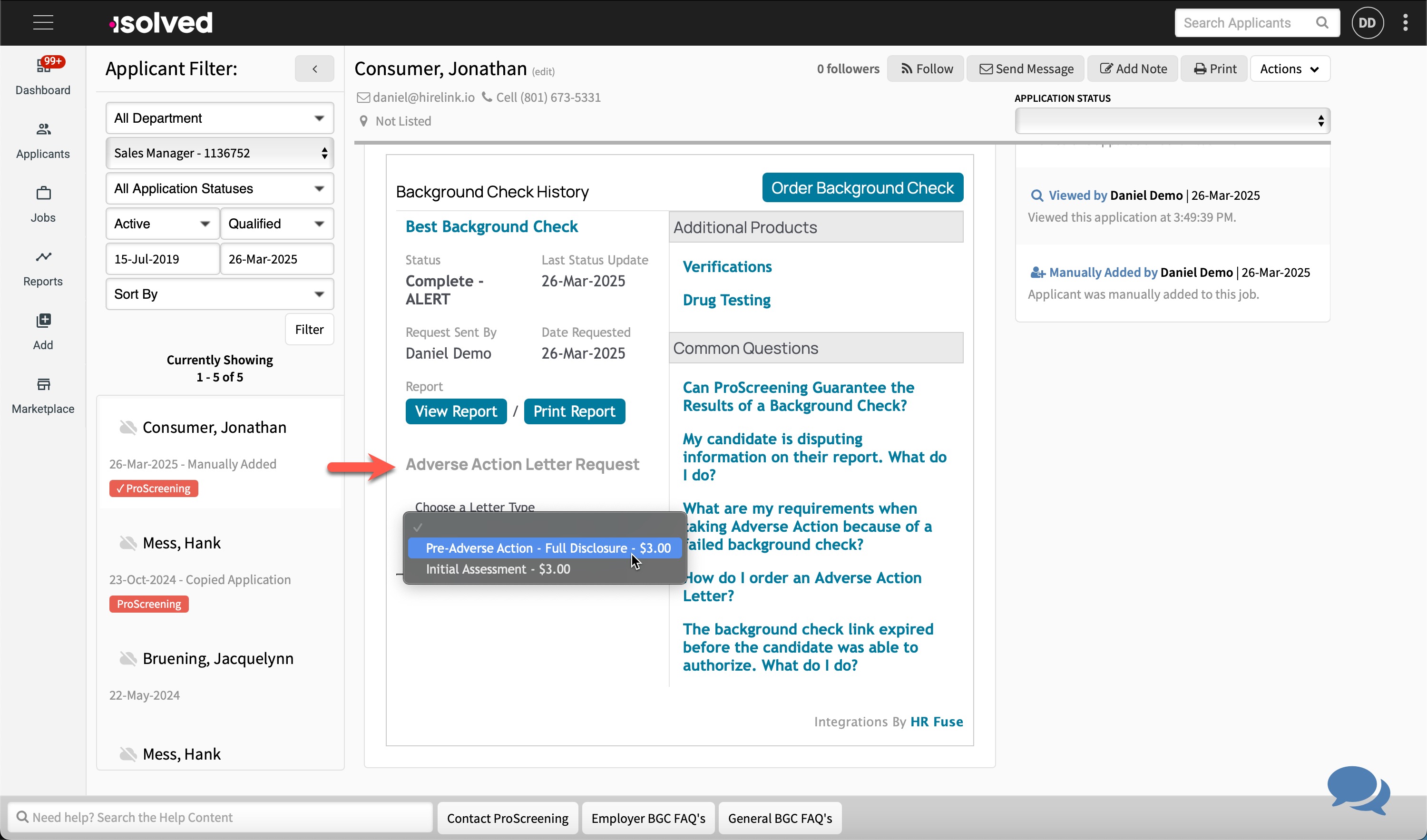The image size is (1427, 840).
Task: Click the (edit) link by applicant name
Action: coord(543,71)
